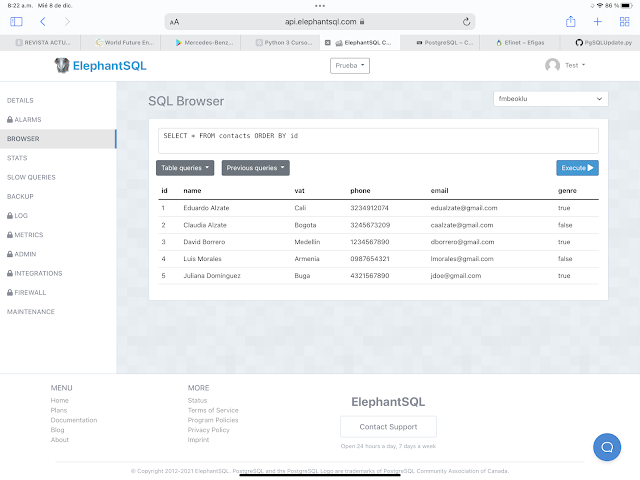Click into the SQL query text box
The image size is (640, 480).
click(x=378, y=141)
